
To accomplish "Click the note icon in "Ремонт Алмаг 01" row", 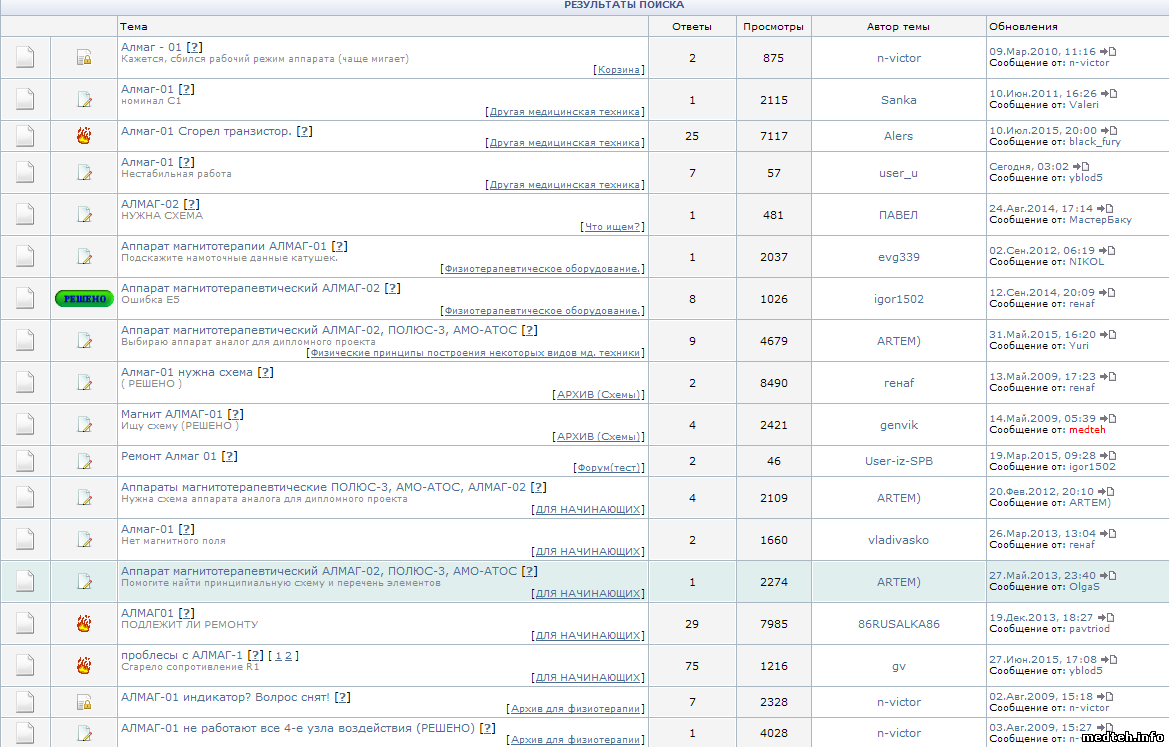I will pyautogui.click(x=84, y=461).
